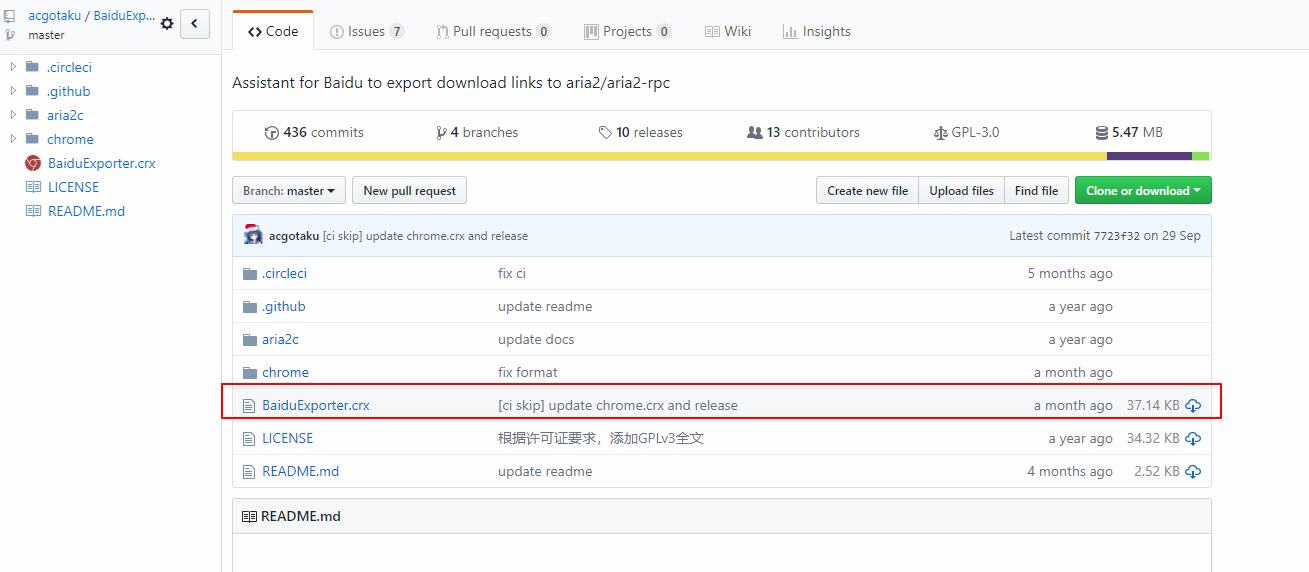Open the Octotree settings gear
Image resolution: width=1309 pixels, height=572 pixels.
tap(167, 24)
